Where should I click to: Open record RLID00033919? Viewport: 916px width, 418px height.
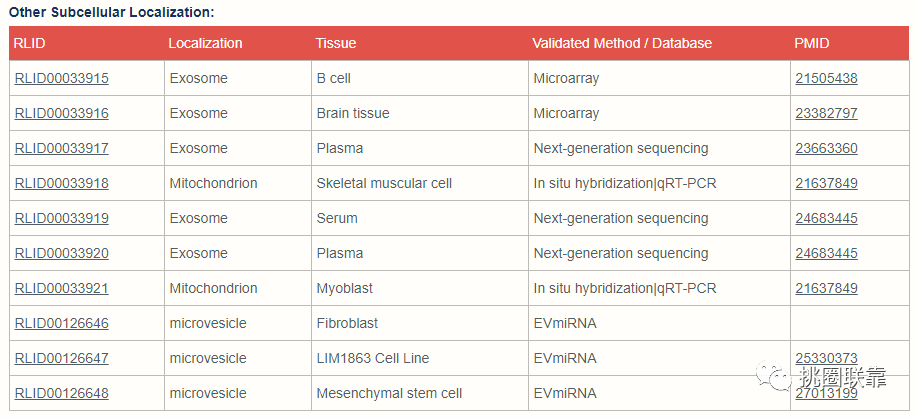[x=61, y=218]
